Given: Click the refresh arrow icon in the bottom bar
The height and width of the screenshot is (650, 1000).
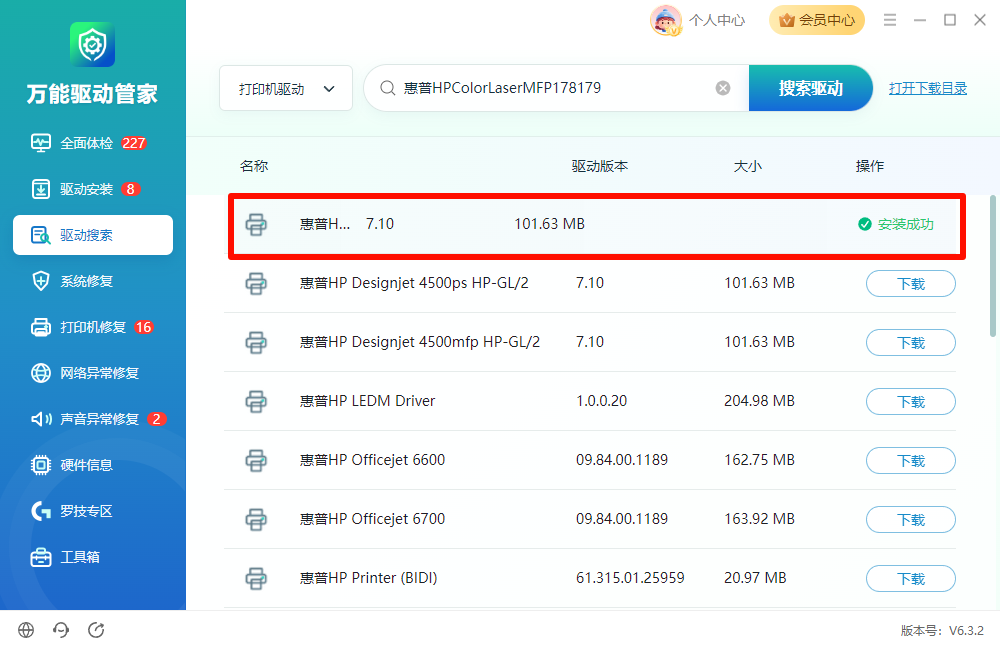Looking at the screenshot, I should point(96,630).
